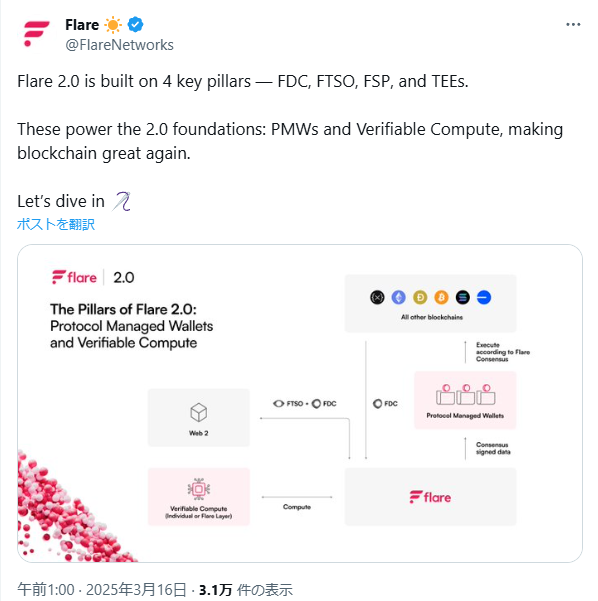Click the Flare display name

82,25
